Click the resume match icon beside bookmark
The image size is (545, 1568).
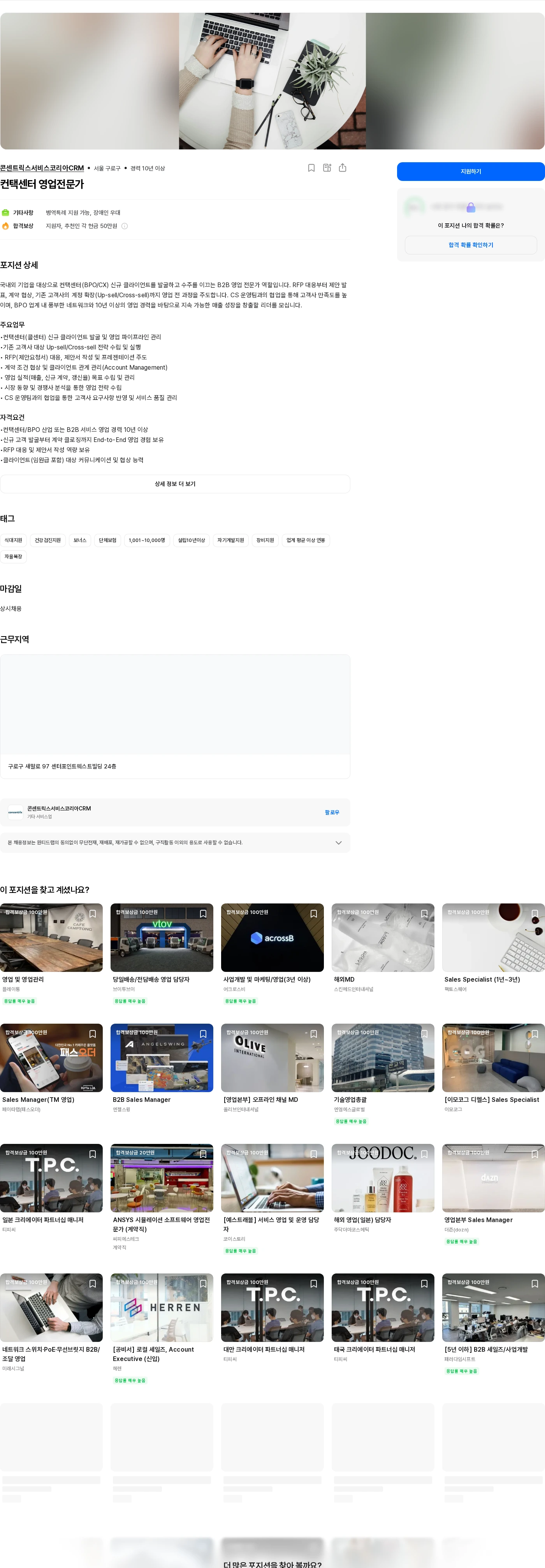[327, 168]
